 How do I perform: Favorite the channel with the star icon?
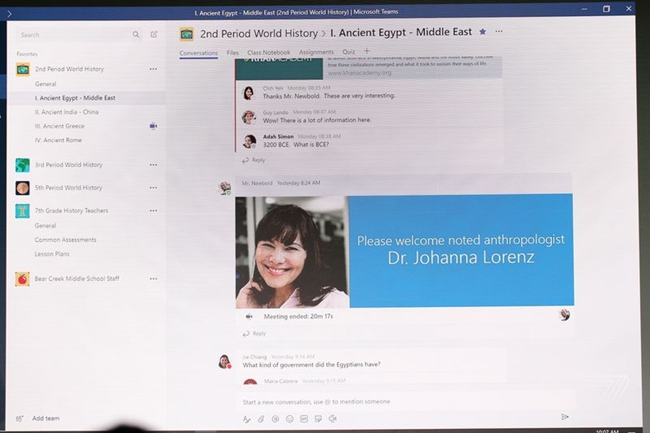483,31
